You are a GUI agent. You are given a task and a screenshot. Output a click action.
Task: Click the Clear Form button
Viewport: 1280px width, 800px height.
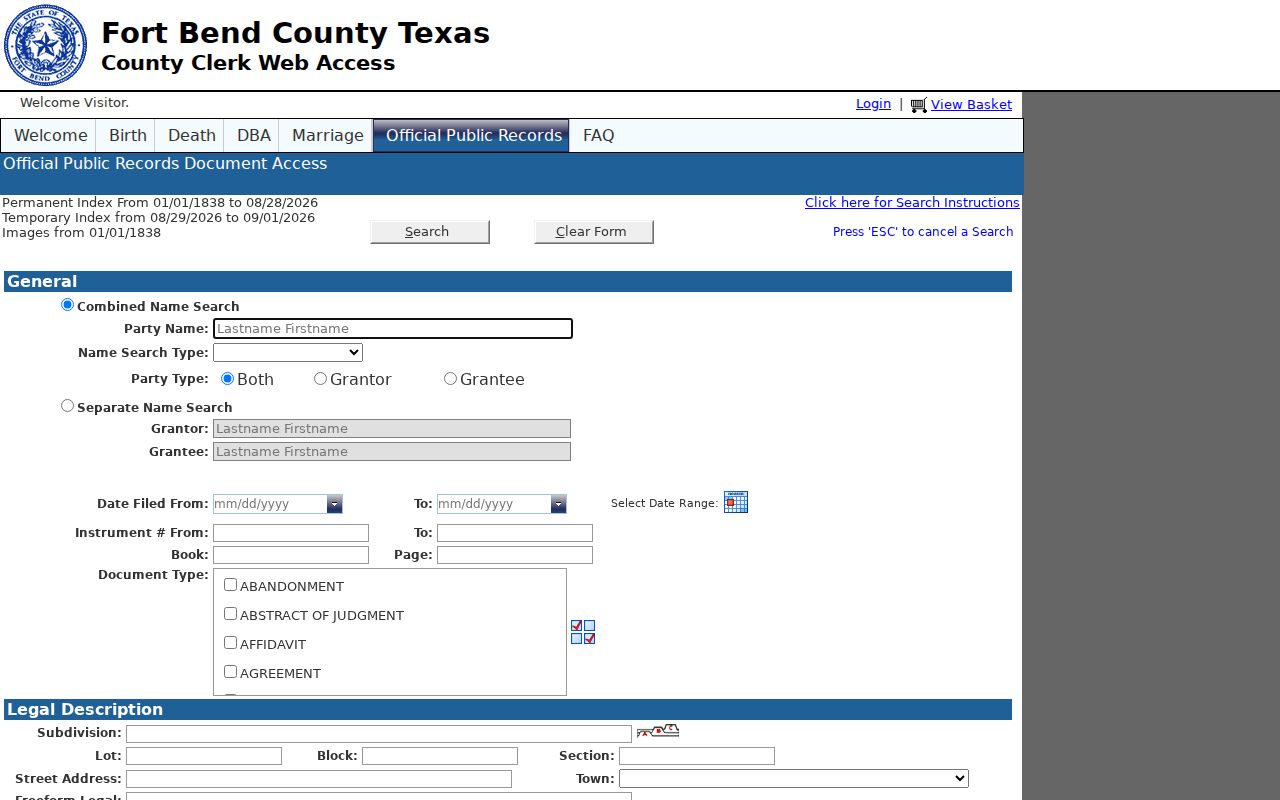click(x=594, y=232)
